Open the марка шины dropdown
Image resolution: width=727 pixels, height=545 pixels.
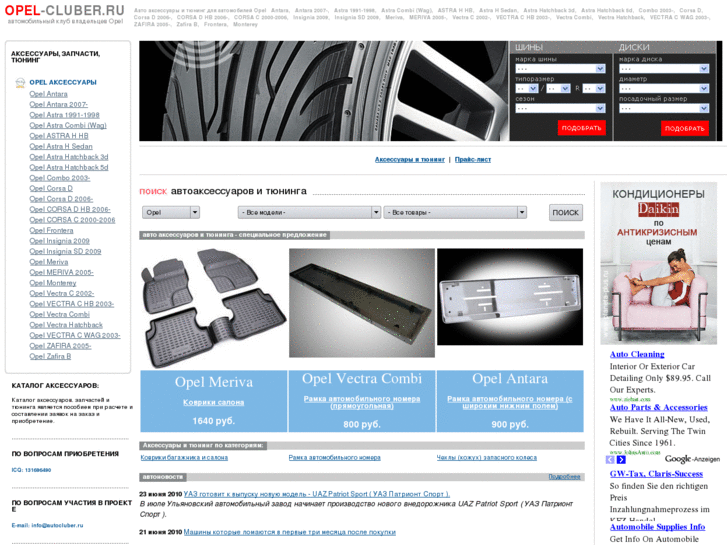coord(561,69)
